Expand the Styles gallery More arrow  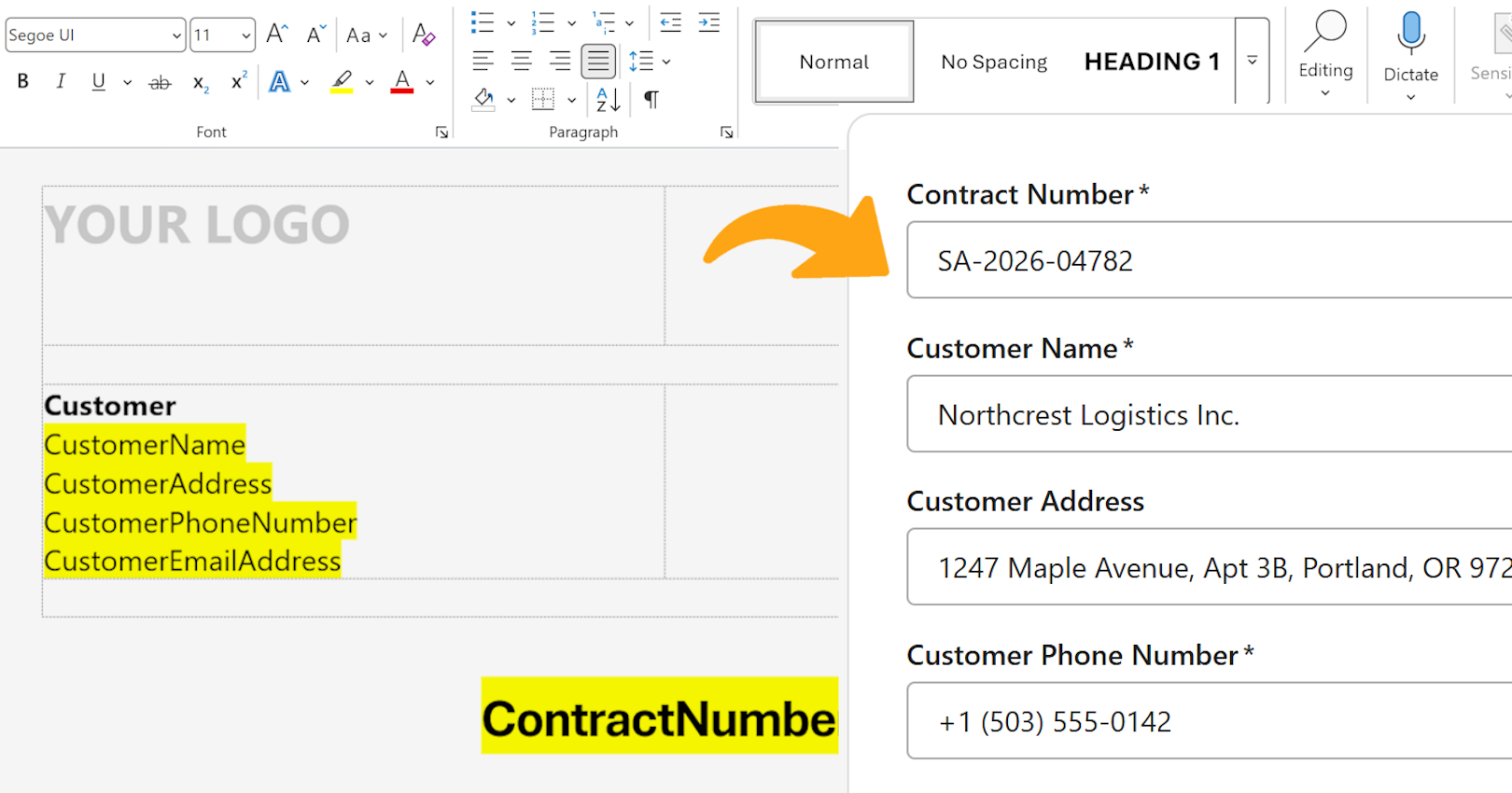pos(1253,61)
